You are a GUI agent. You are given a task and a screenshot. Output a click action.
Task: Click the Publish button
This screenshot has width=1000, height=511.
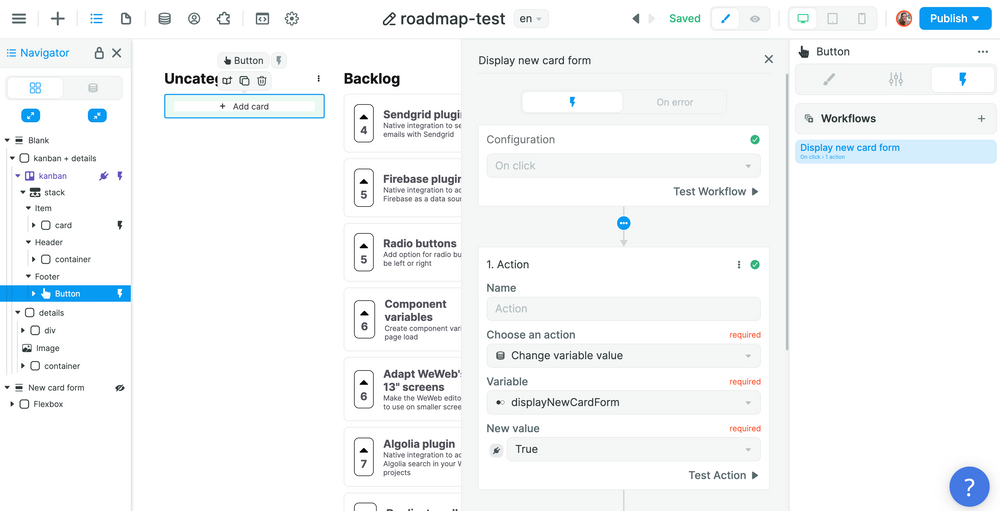tap(954, 19)
